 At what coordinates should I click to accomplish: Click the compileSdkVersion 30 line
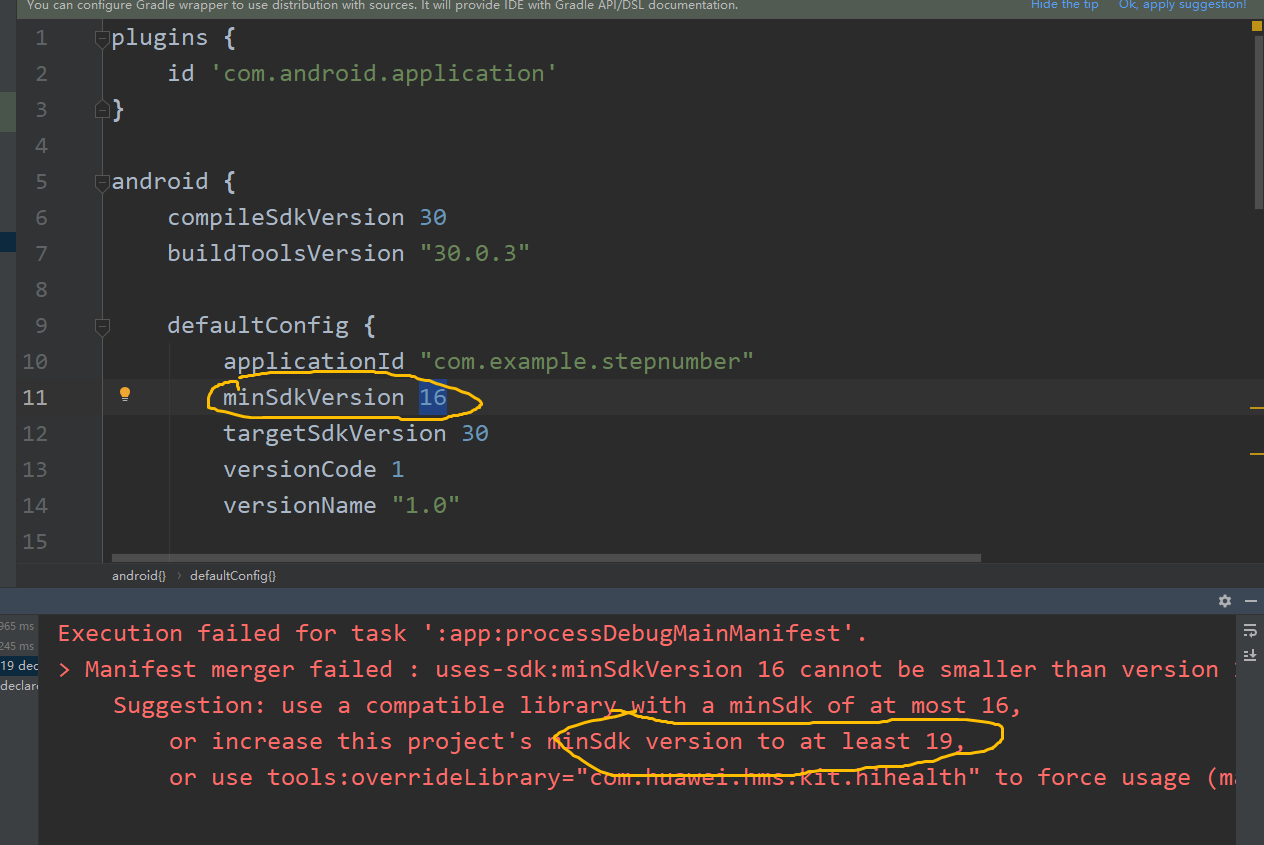click(x=307, y=217)
